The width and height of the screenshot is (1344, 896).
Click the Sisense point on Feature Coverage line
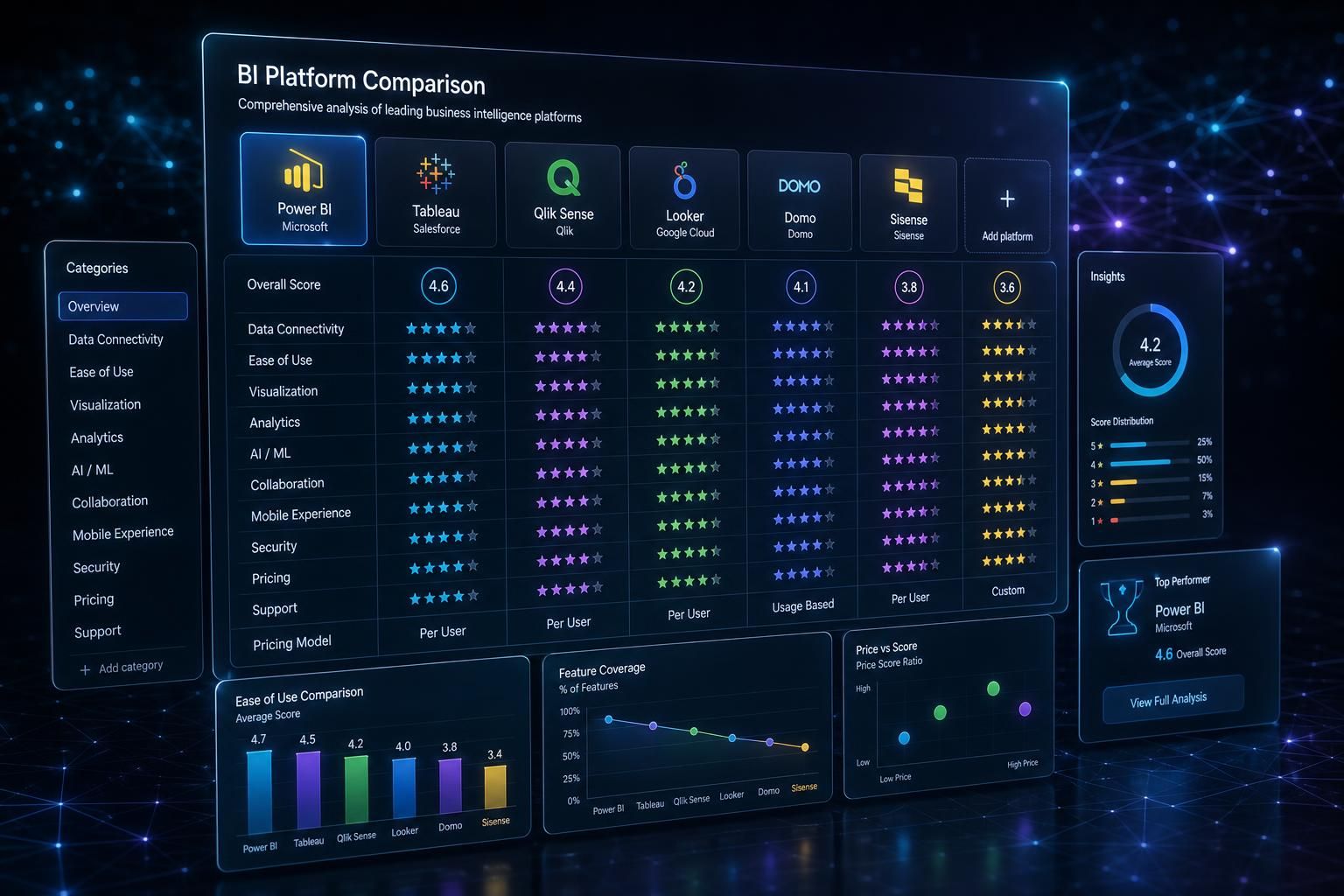805,747
